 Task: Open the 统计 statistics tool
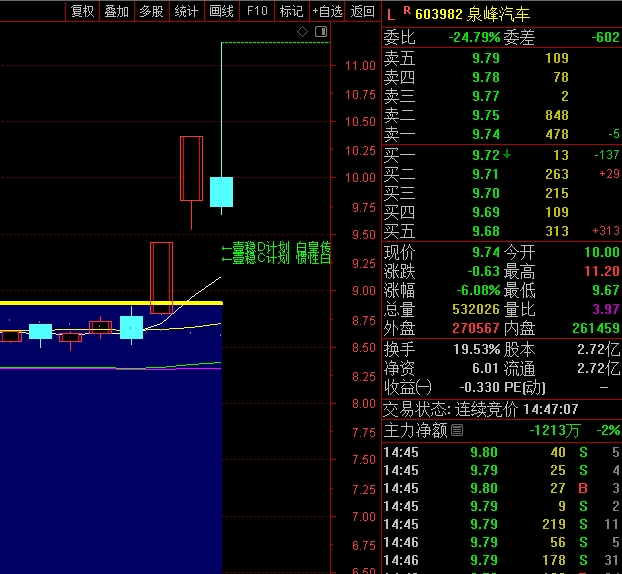(x=186, y=11)
